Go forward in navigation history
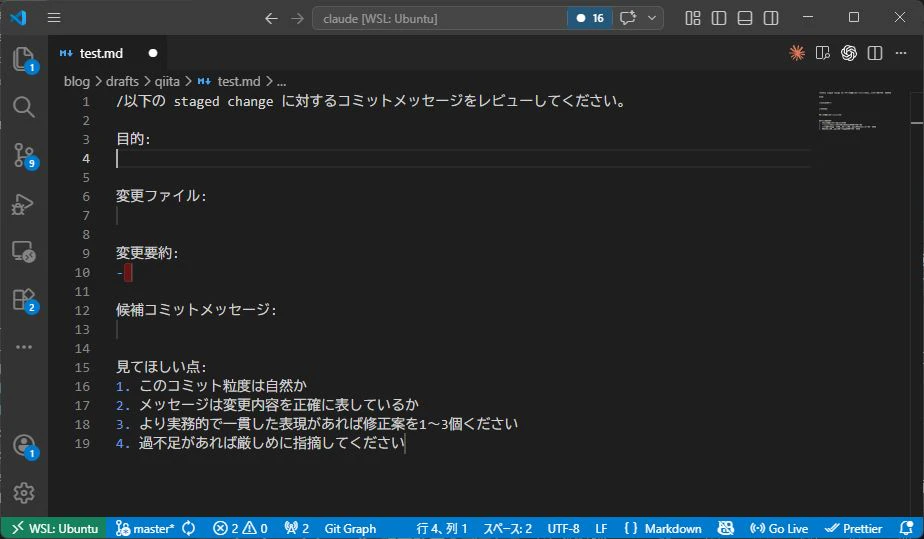This screenshot has width=924, height=539. point(297,18)
